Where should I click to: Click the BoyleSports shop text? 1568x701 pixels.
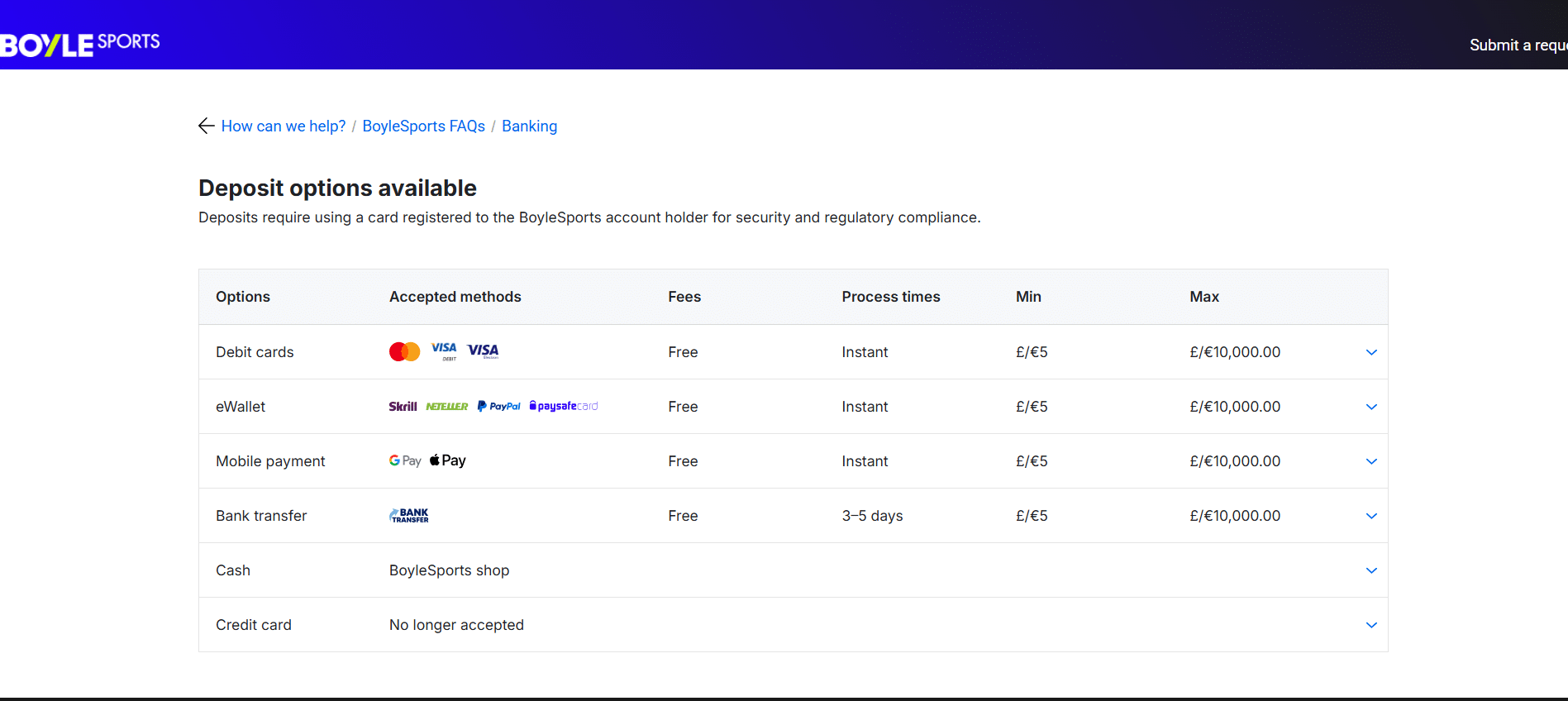click(x=450, y=570)
